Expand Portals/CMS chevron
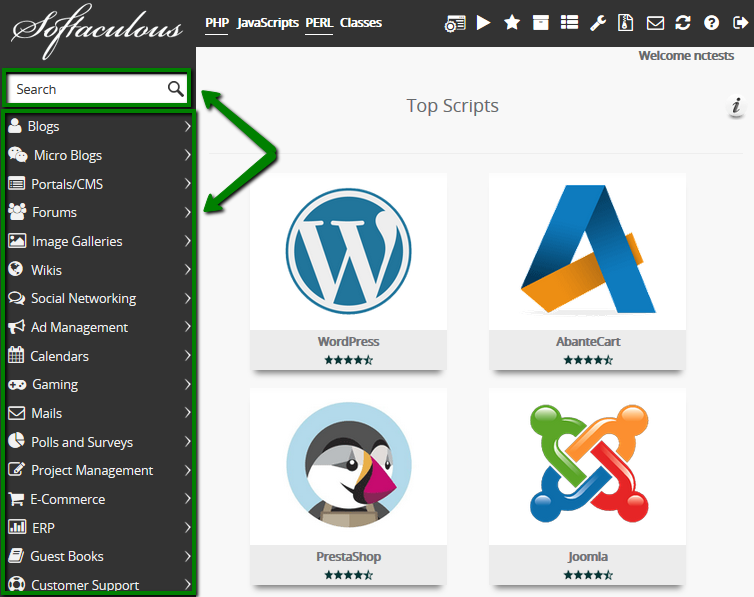 pos(188,184)
